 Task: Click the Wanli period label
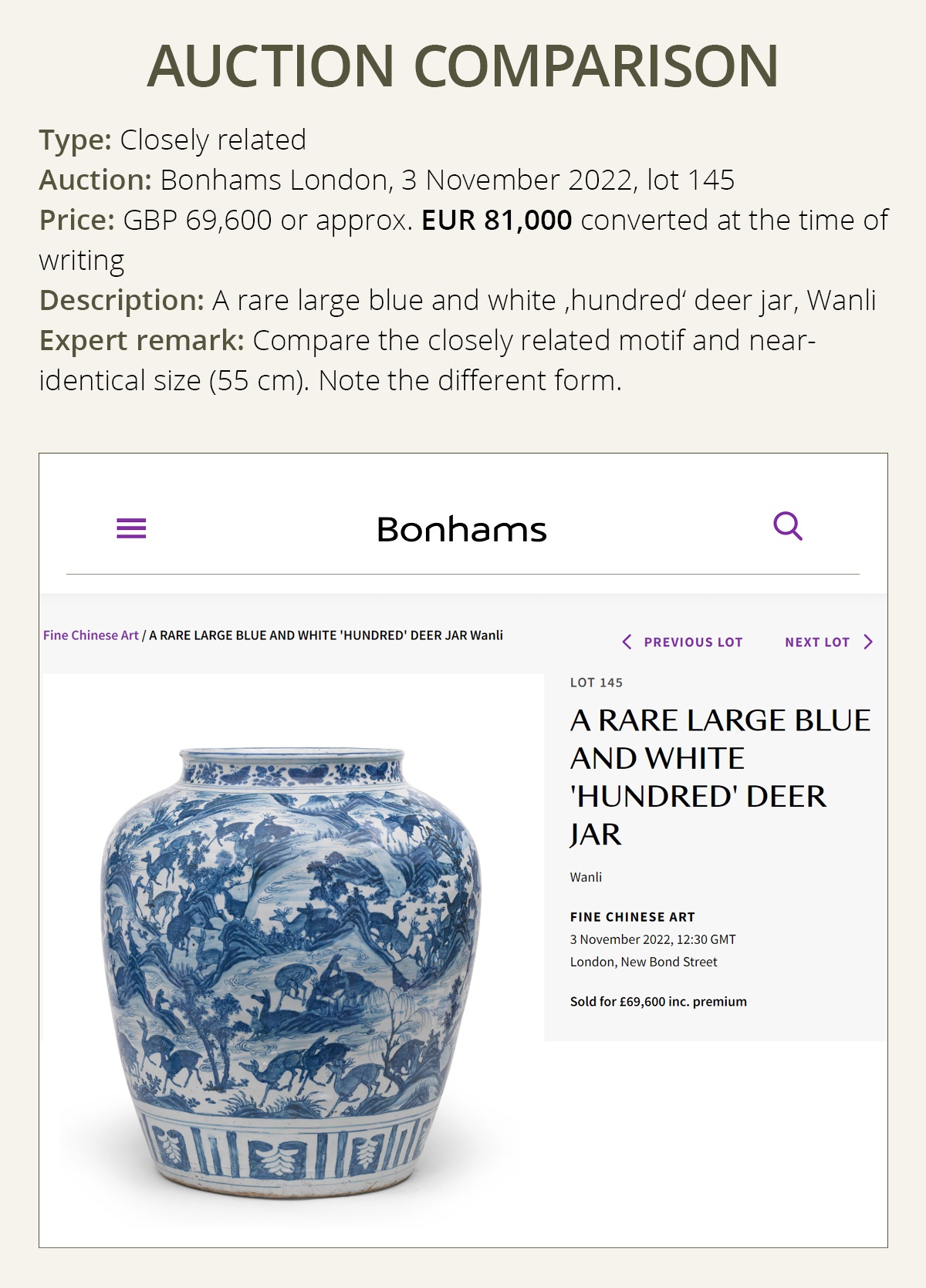tap(586, 877)
